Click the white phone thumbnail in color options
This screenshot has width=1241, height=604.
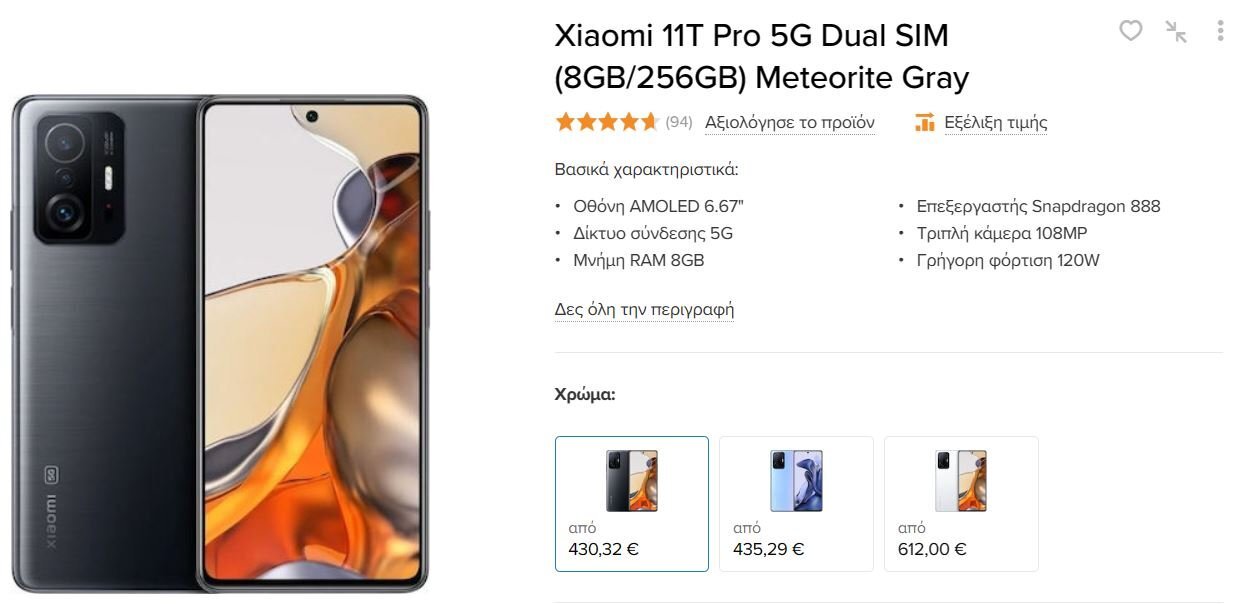click(961, 481)
